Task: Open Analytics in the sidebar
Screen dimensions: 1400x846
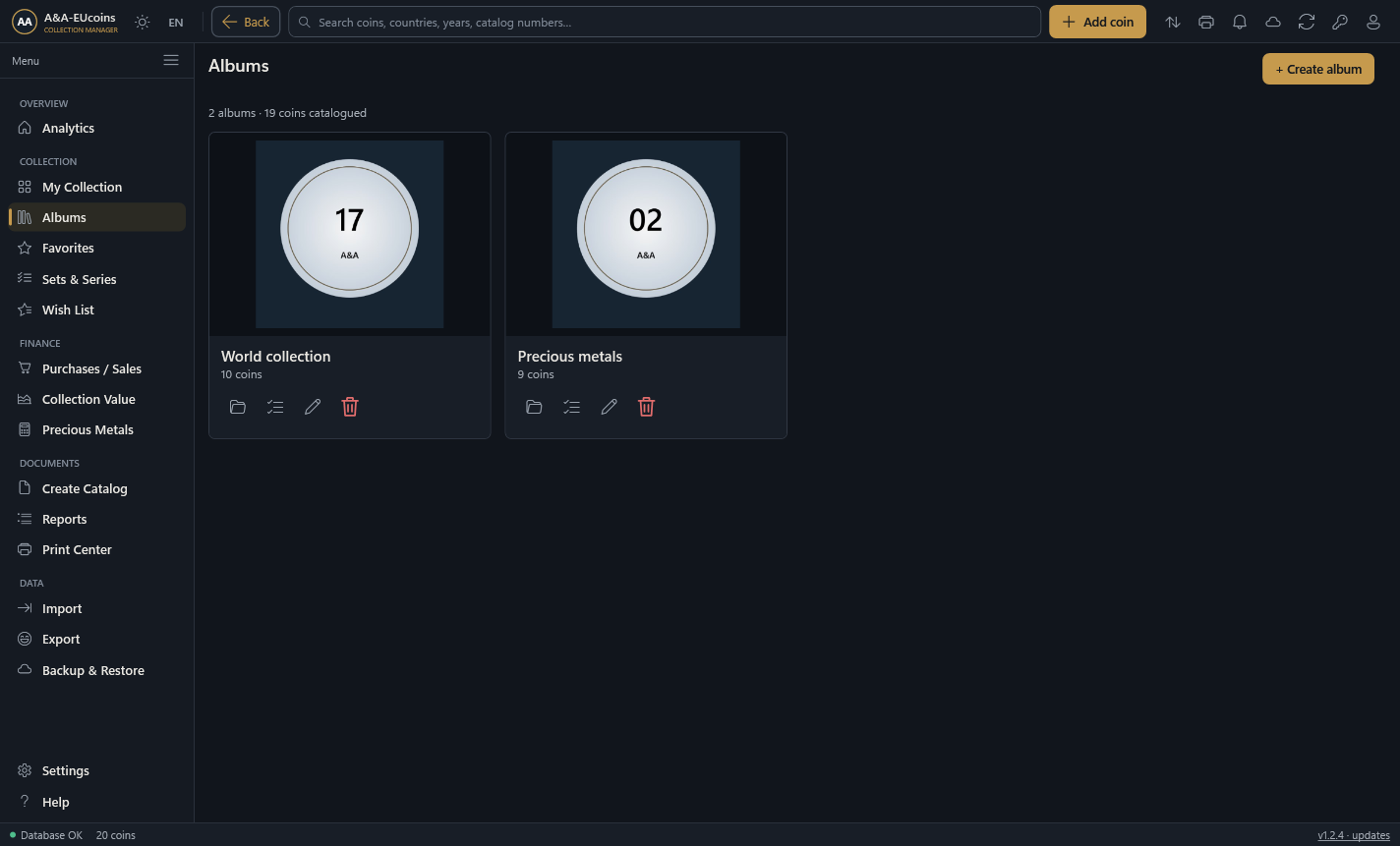Action: (x=96, y=128)
